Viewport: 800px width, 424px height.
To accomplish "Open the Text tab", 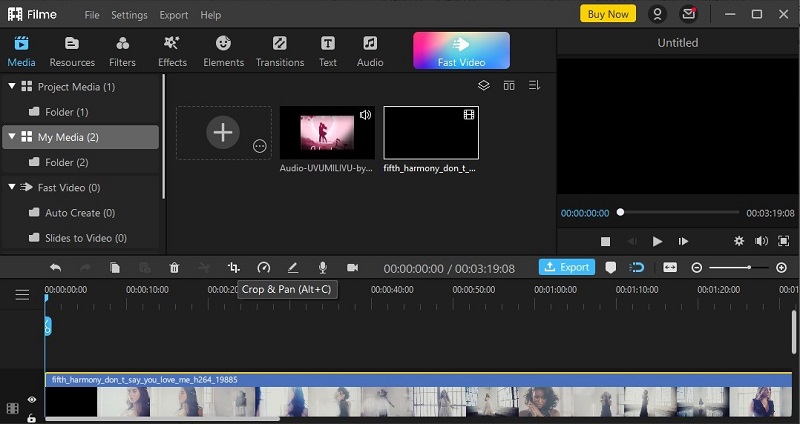I will pyautogui.click(x=328, y=51).
